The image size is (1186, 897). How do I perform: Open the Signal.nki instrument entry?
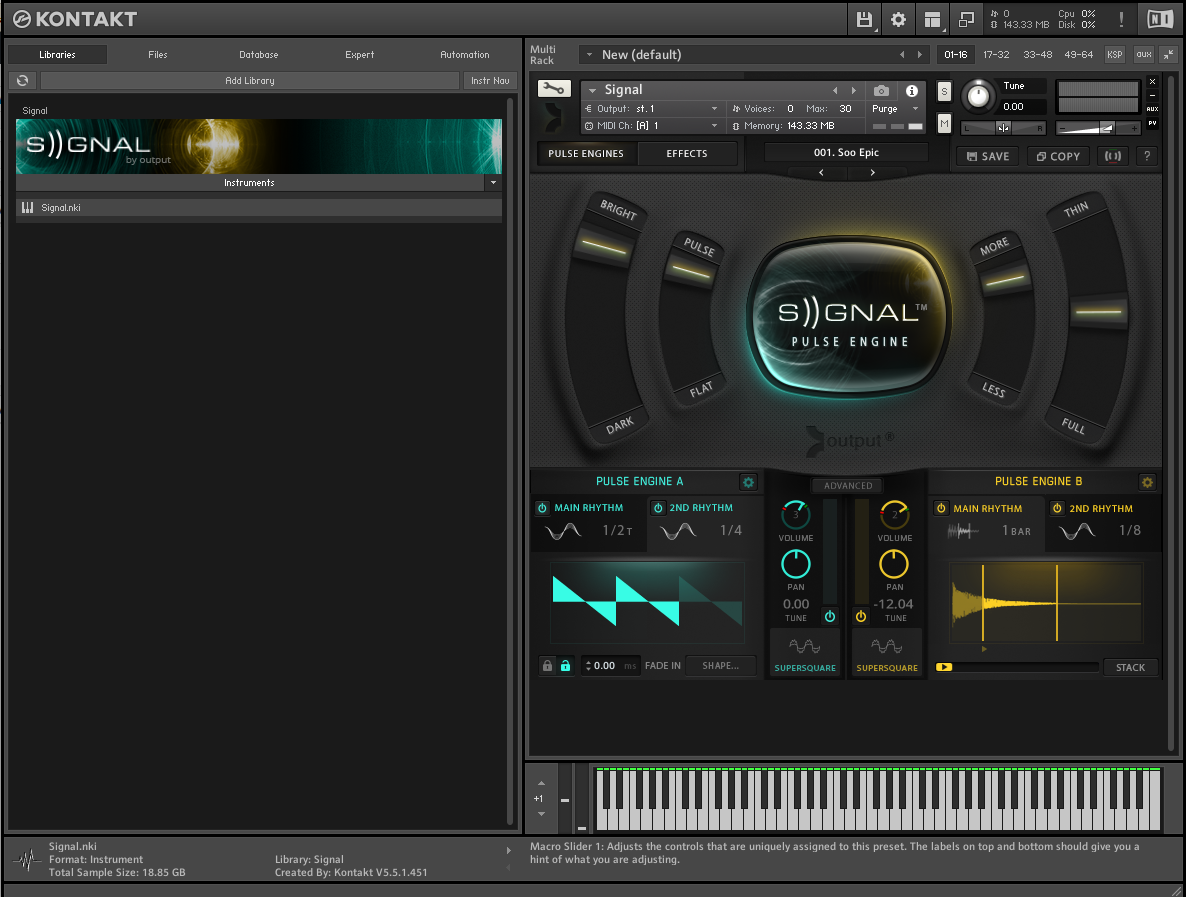(x=259, y=207)
